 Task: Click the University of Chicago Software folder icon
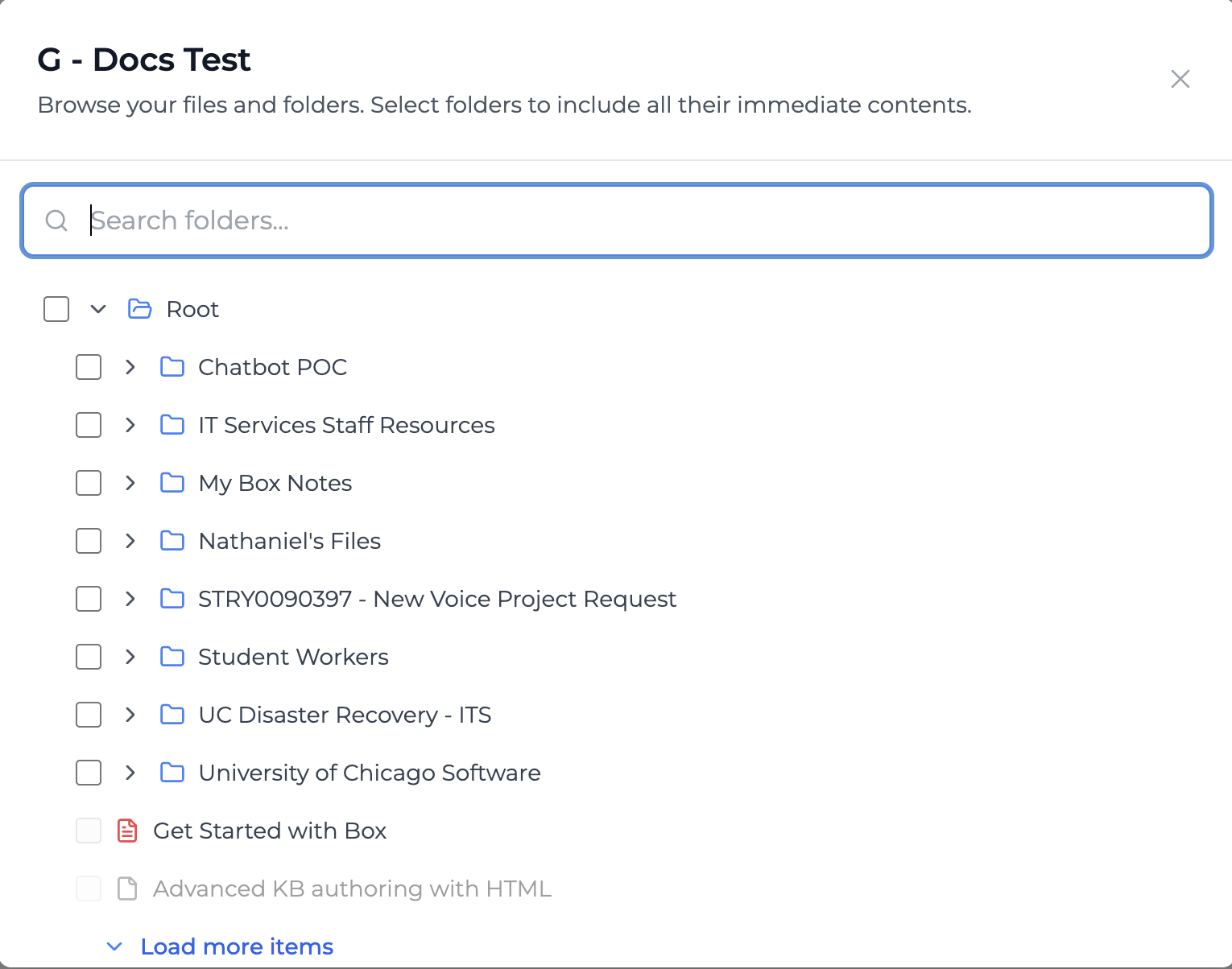click(172, 773)
